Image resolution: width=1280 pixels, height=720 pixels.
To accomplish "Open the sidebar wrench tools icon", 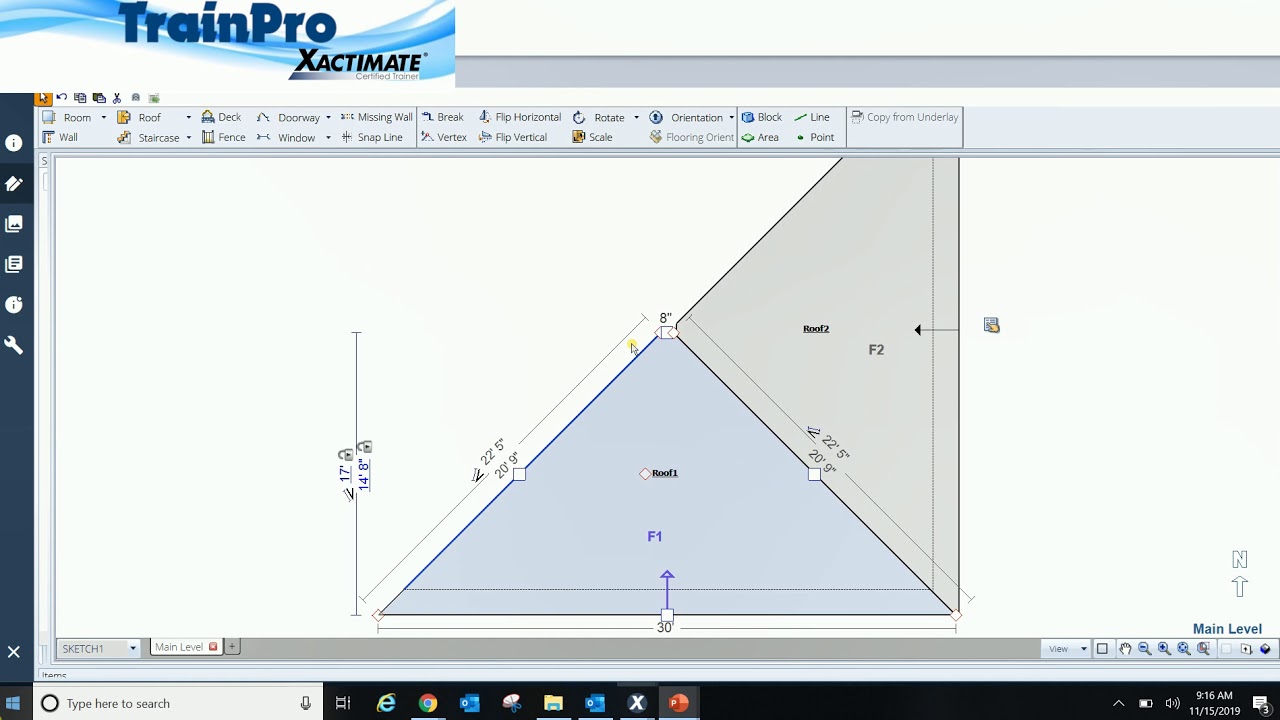I will [x=14, y=345].
